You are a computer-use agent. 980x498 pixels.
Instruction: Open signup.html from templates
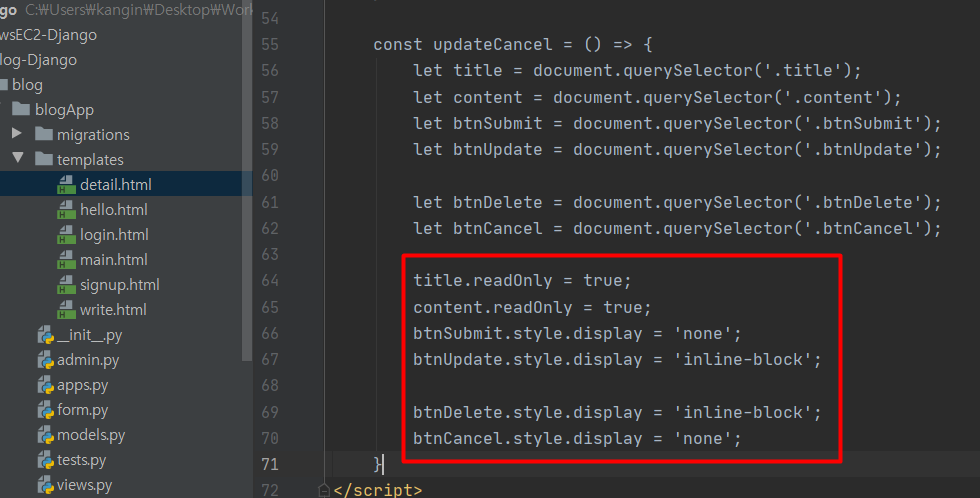point(119,285)
